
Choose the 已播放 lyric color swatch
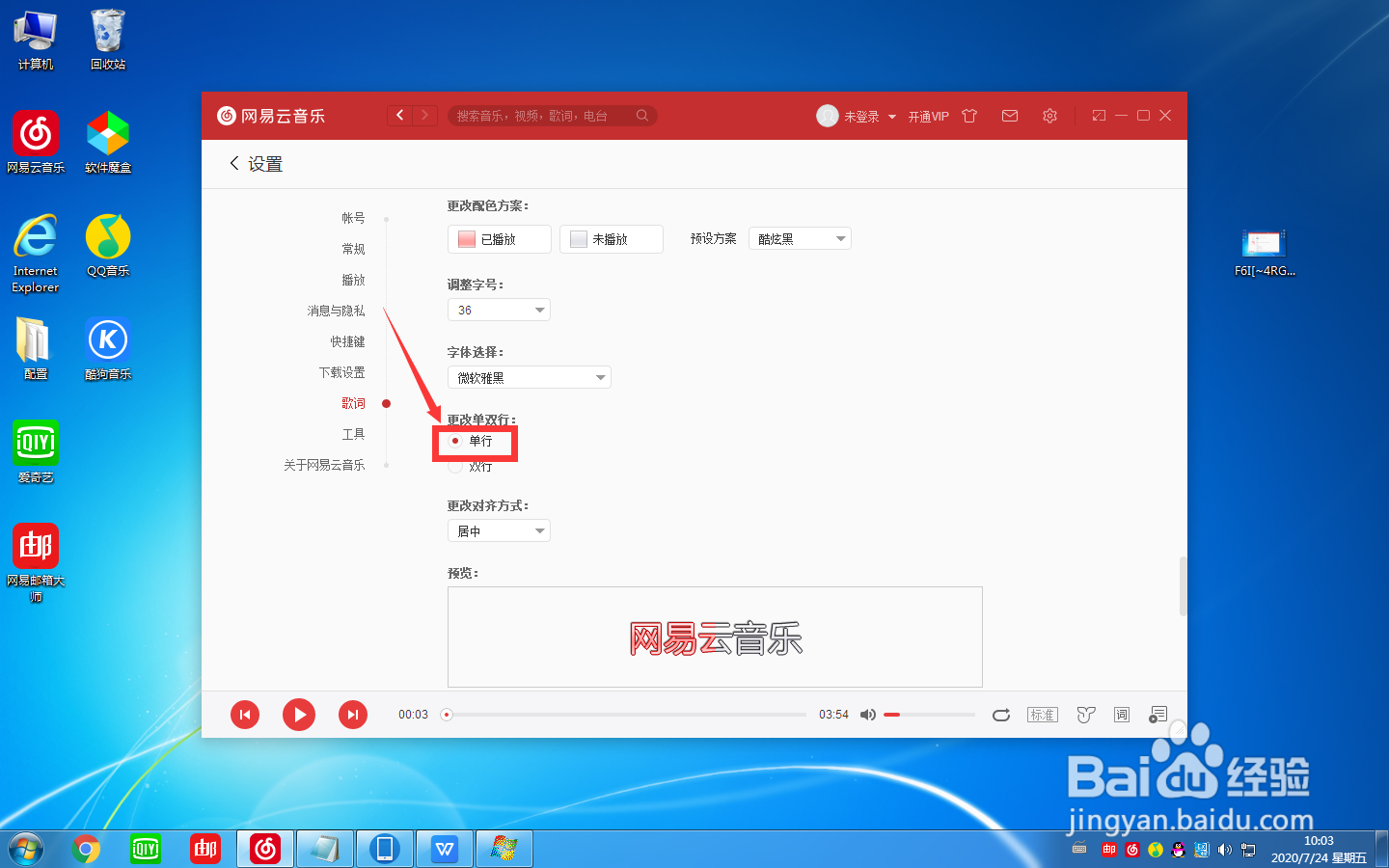(499, 238)
